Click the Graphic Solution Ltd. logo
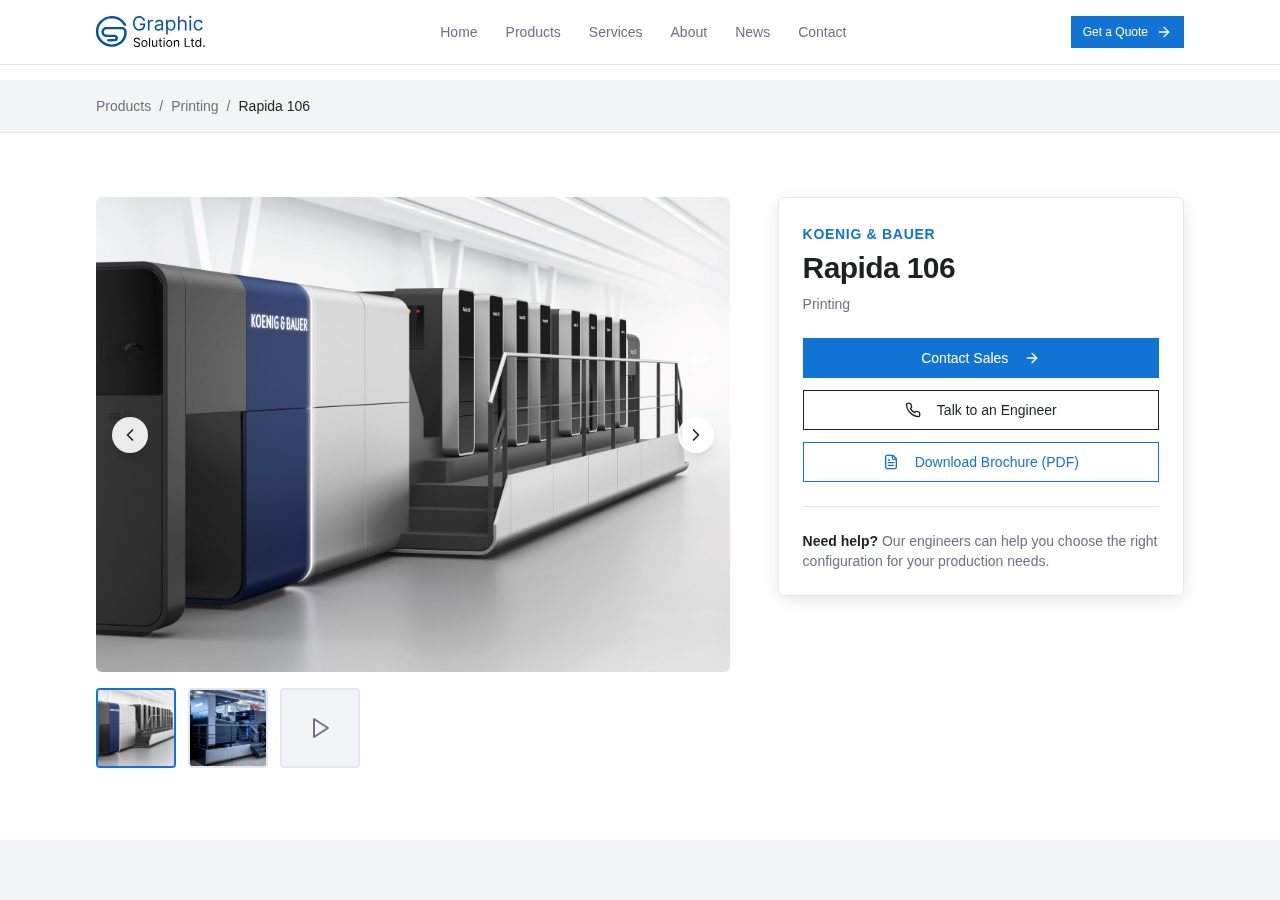The height and width of the screenshot is (900, 1280). 151,32
